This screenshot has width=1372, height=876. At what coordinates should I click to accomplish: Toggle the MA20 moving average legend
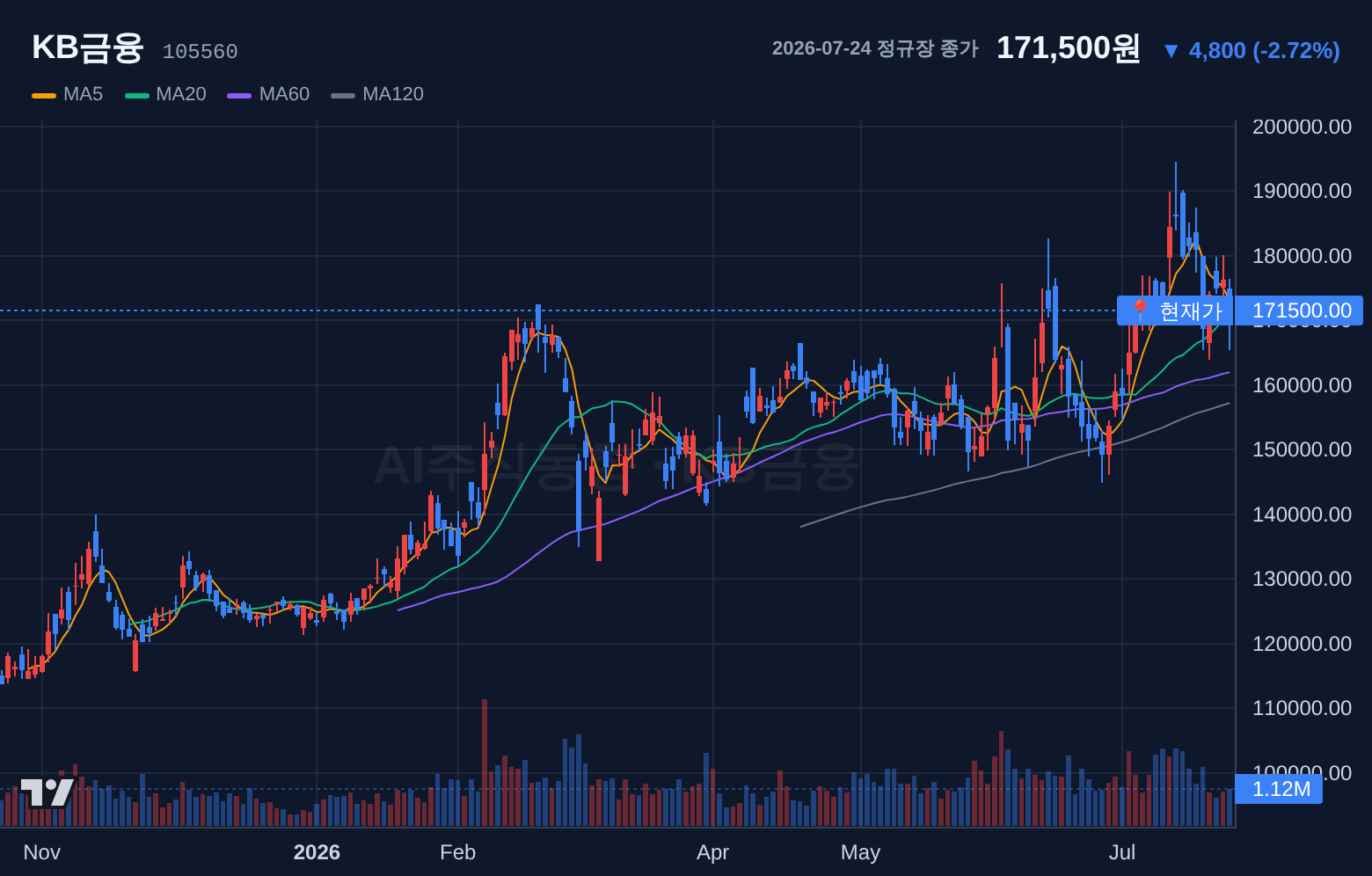tap(165, 94)
